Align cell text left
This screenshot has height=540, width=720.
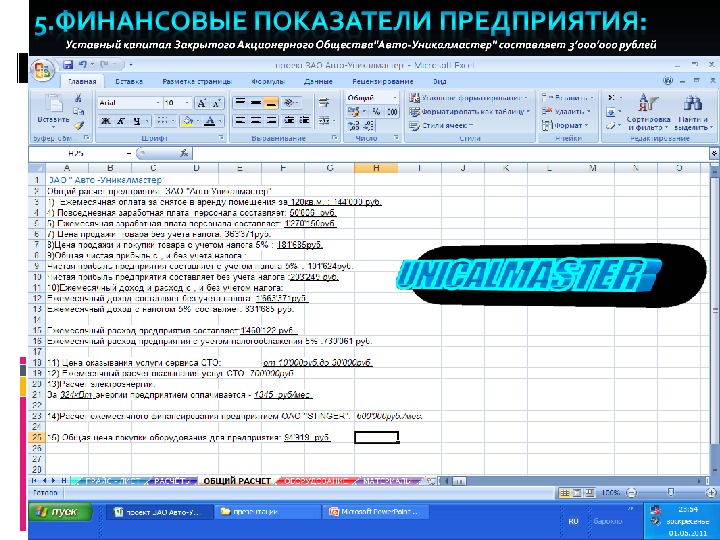(240, 120)
